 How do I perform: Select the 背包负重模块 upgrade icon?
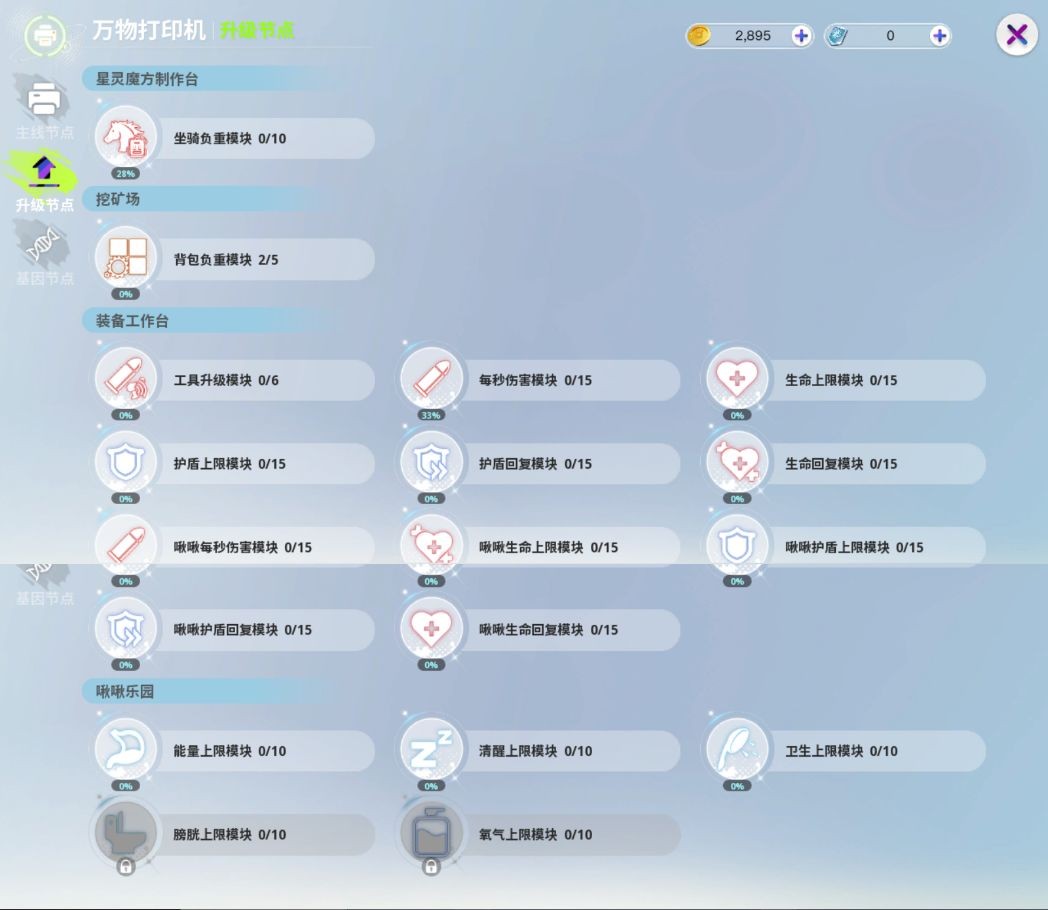(125, 259)
